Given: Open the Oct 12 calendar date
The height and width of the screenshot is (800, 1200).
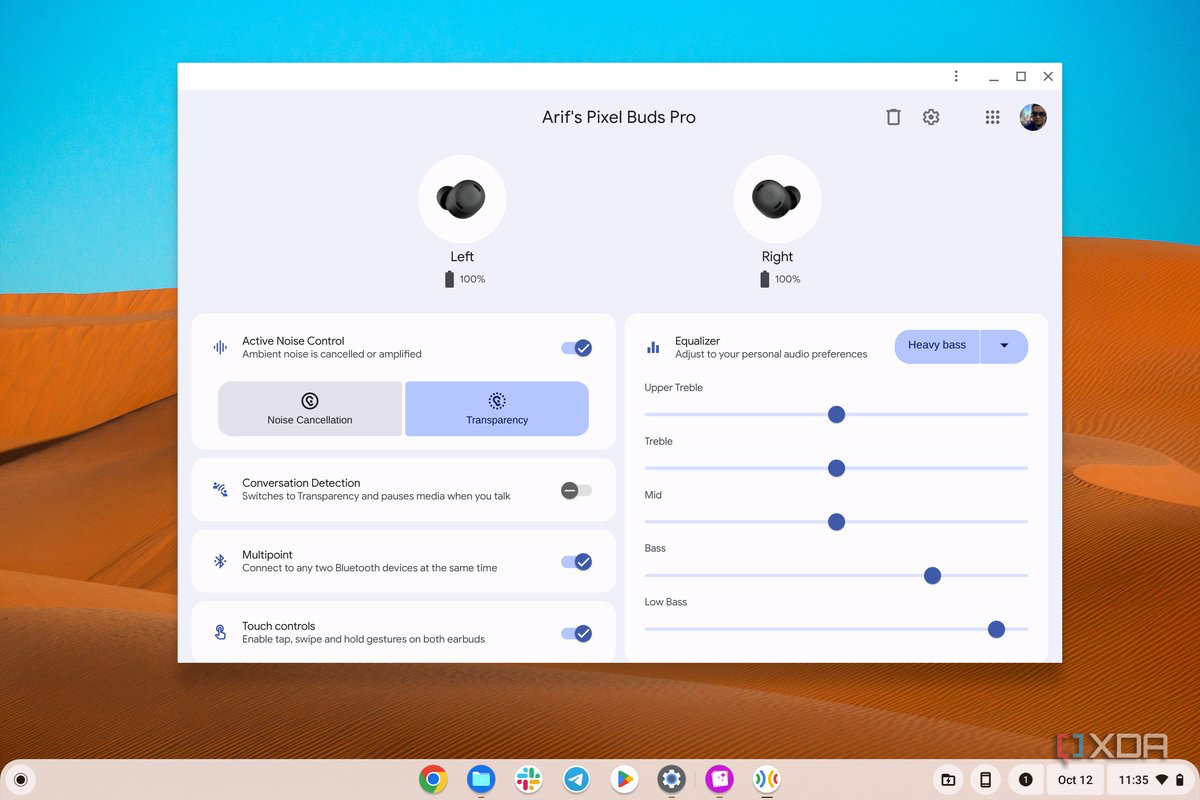Looking at the screenshot, I should tap(1075, 779).
